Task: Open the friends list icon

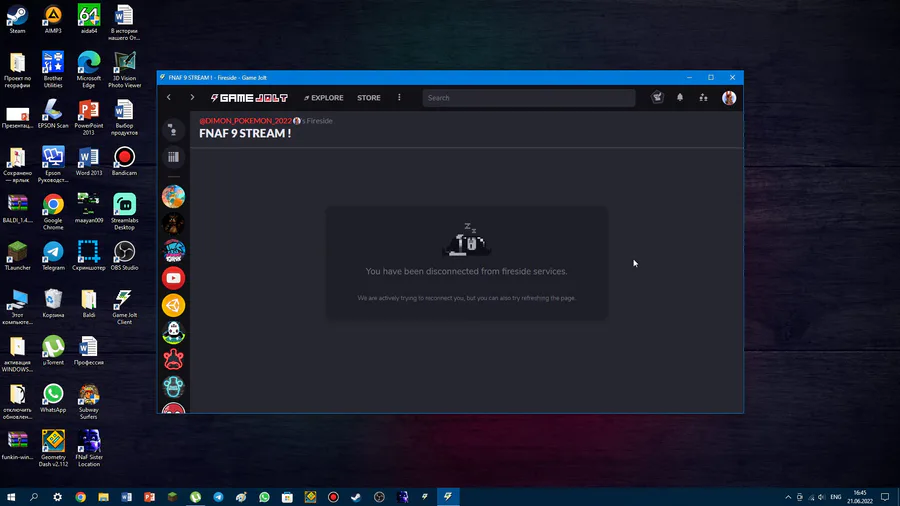Action: (703, 98)
